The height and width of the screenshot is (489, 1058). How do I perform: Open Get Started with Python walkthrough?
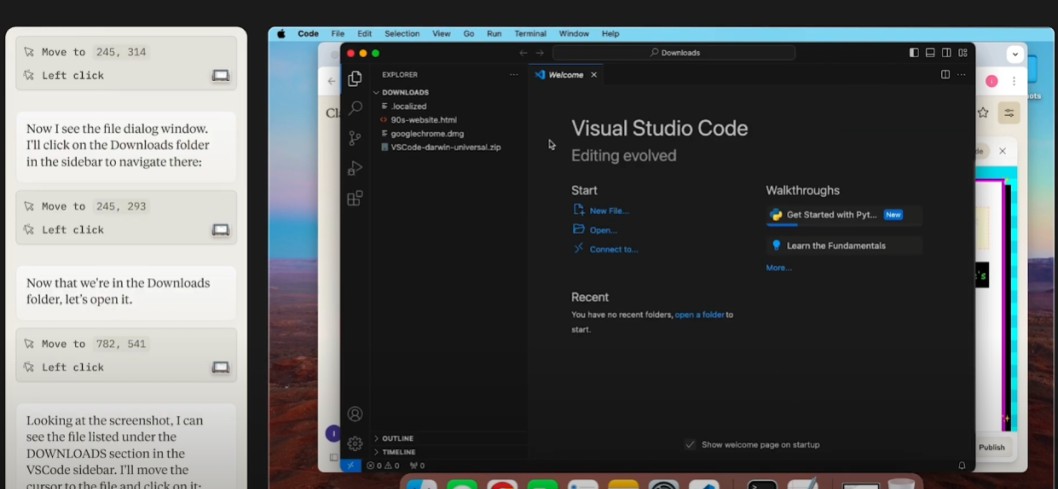point(843,216)
